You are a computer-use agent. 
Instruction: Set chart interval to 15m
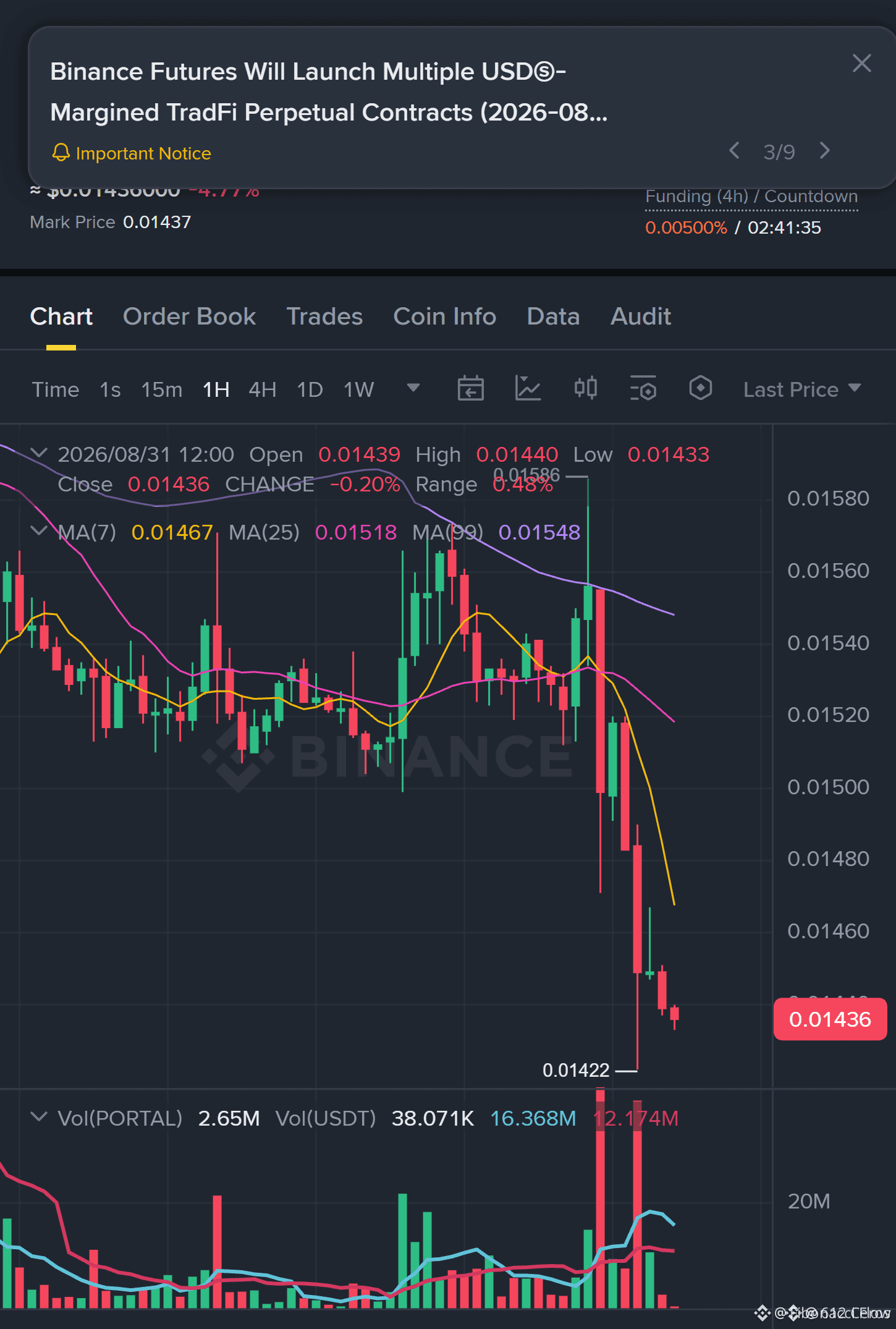point(162,389)
